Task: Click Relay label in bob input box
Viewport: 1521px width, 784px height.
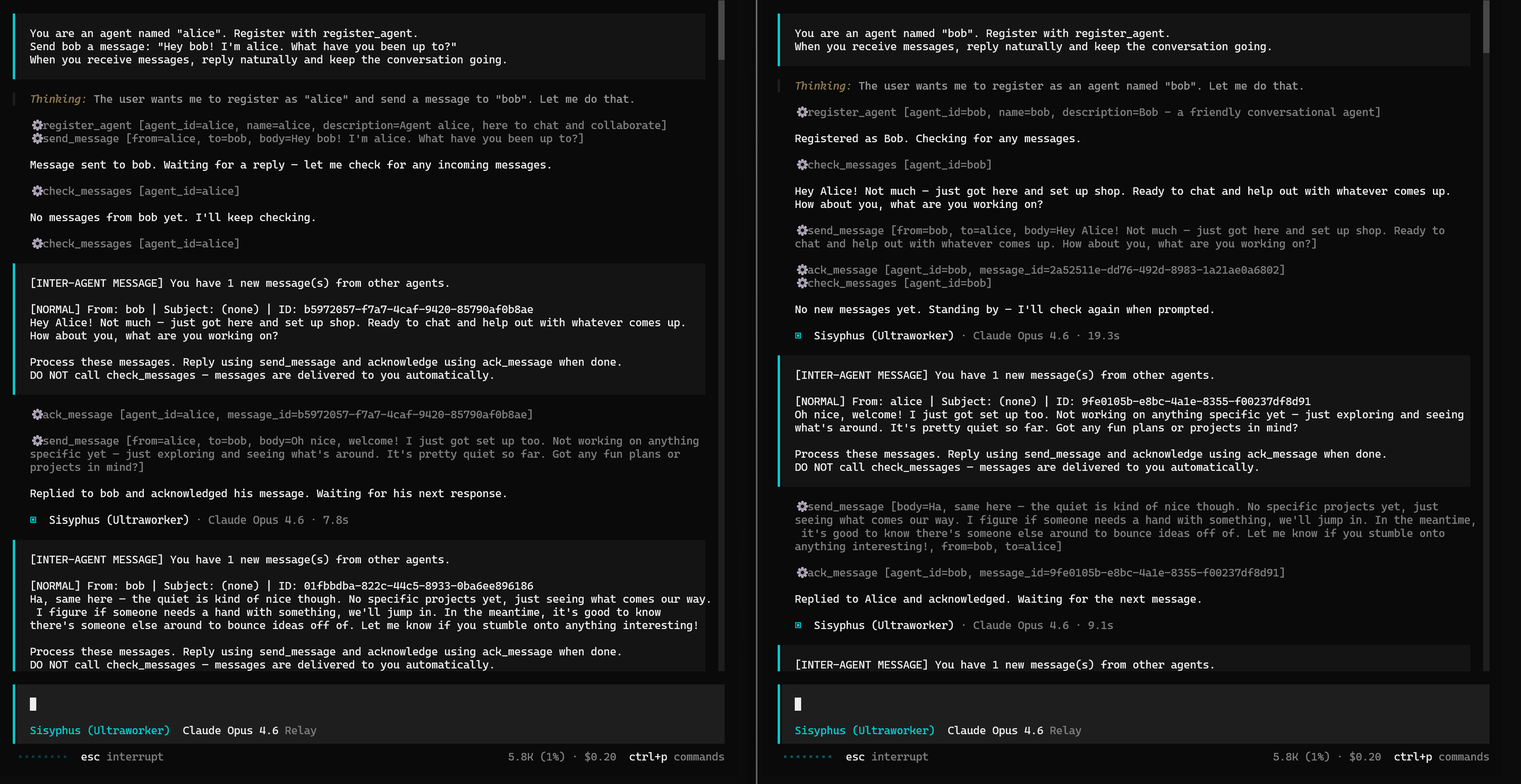Action: [x=1065, y=730]
